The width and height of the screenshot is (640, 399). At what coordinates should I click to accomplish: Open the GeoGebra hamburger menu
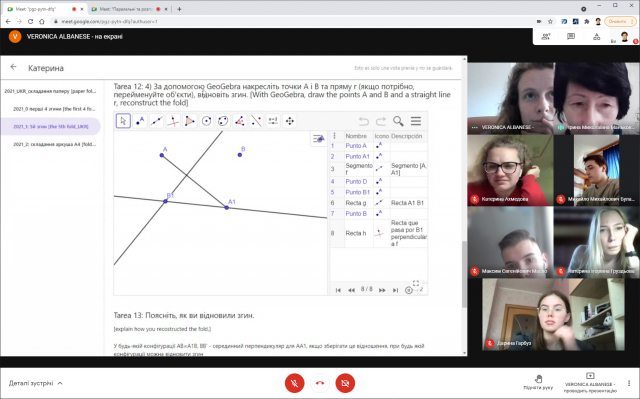point(416,121)
